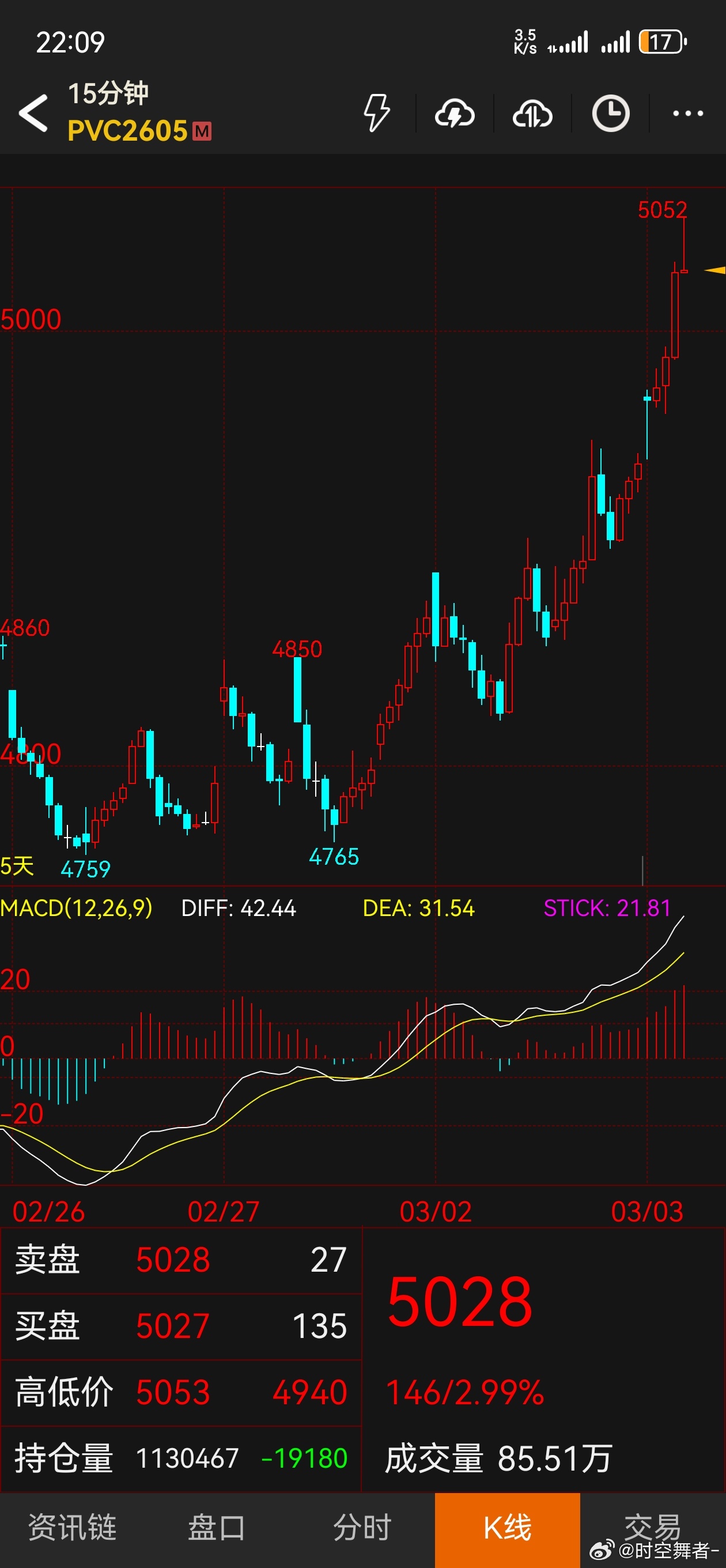Image resolution: width=726 pixels, height=1568 pixels.
Task: Tap the 02/27 date marker
Action: [x=224, y=1212]
